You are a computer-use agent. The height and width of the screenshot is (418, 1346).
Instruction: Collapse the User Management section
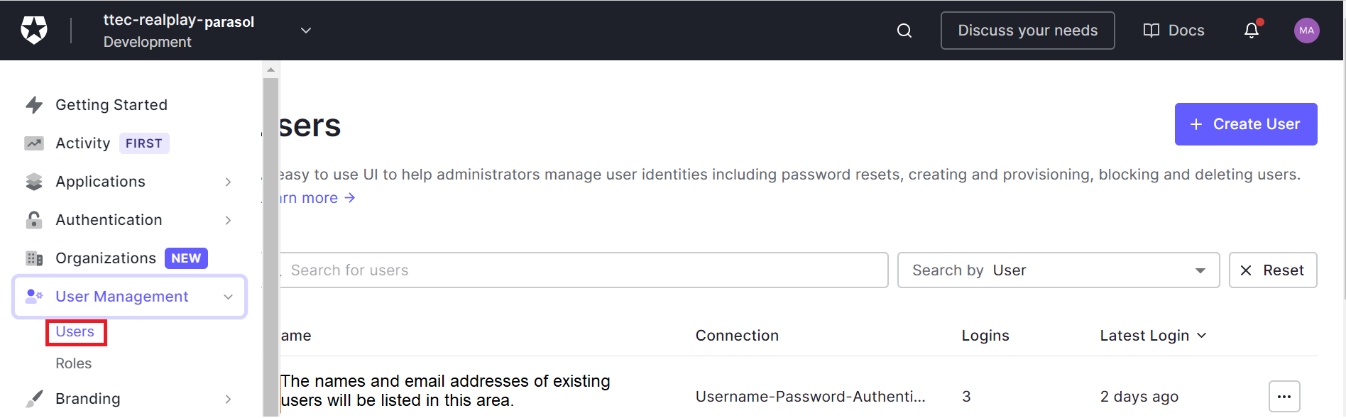228,297
